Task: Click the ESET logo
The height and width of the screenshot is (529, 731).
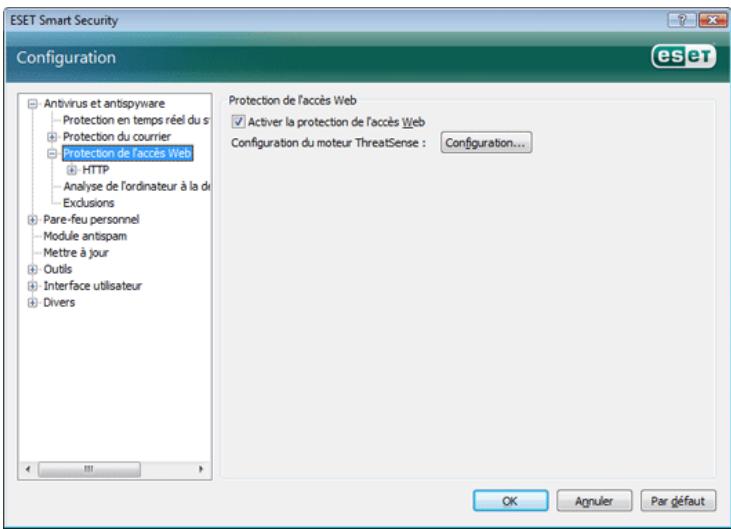Action: click(683, 57)
